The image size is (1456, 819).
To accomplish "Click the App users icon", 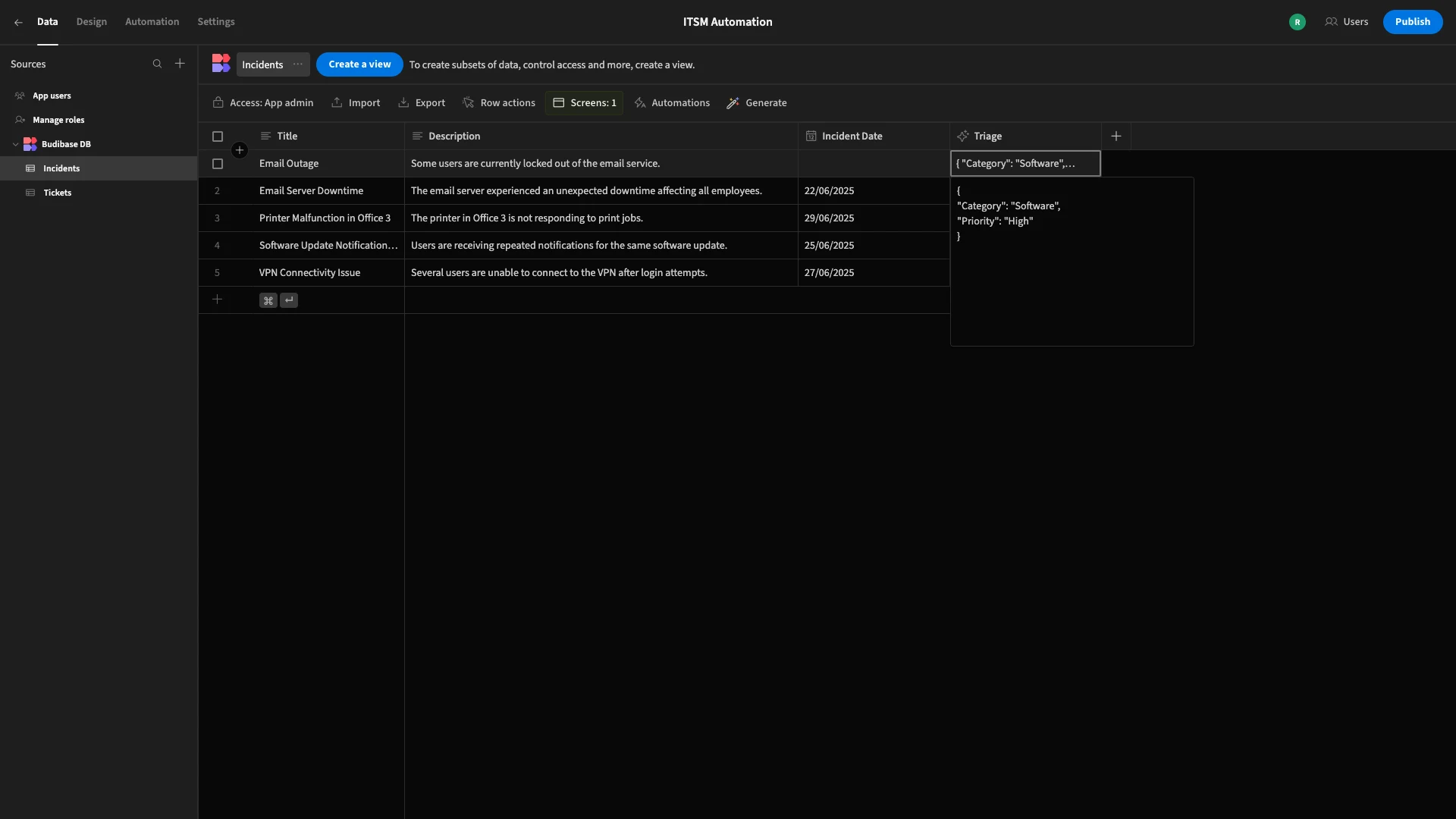I will pyautogui.click(x=20, y=96).
